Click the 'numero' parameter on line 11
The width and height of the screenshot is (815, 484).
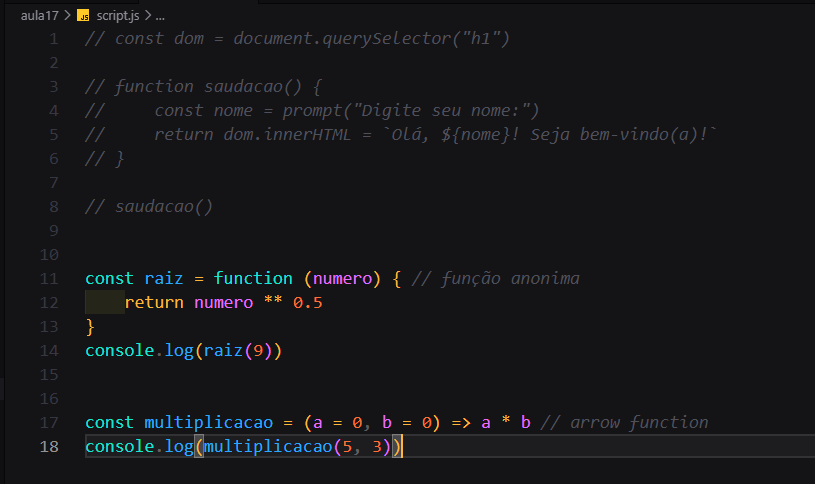tap(343, 279)
